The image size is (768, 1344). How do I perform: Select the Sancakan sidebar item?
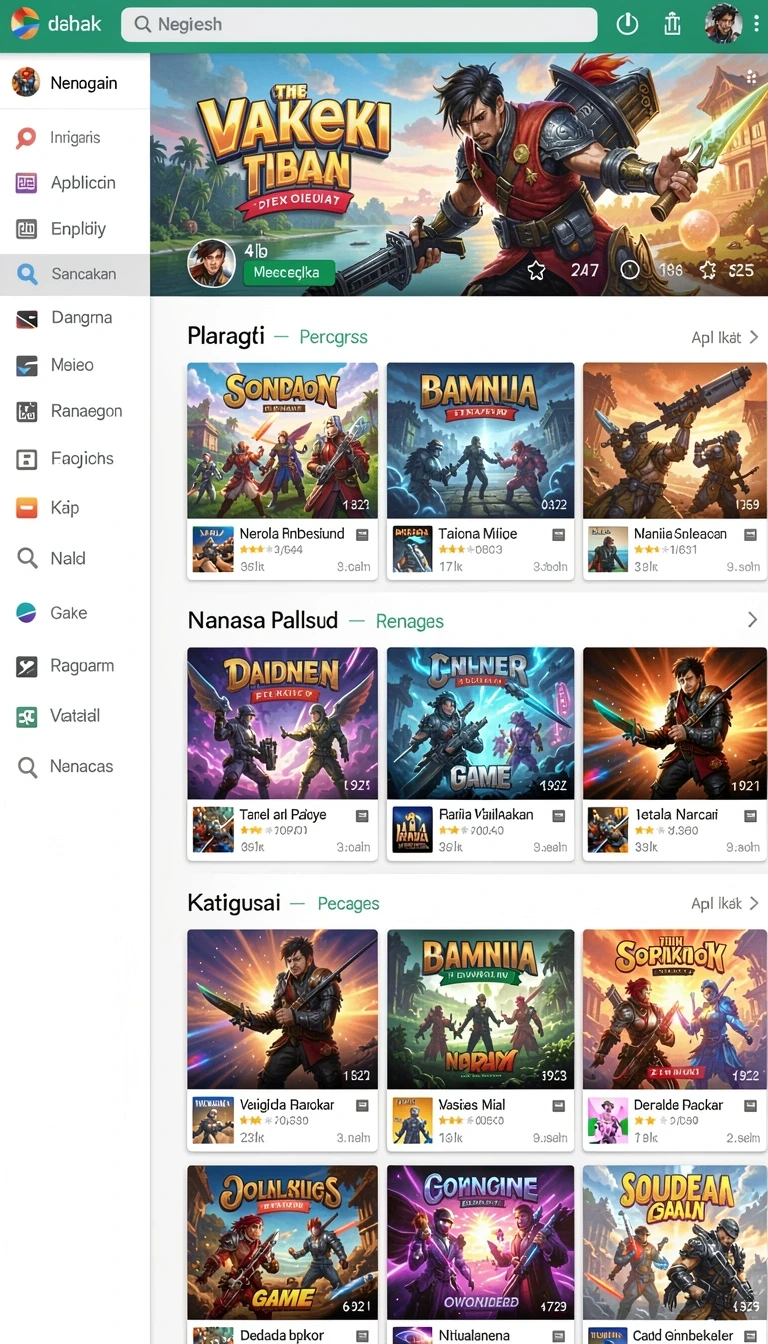point(75,274)
